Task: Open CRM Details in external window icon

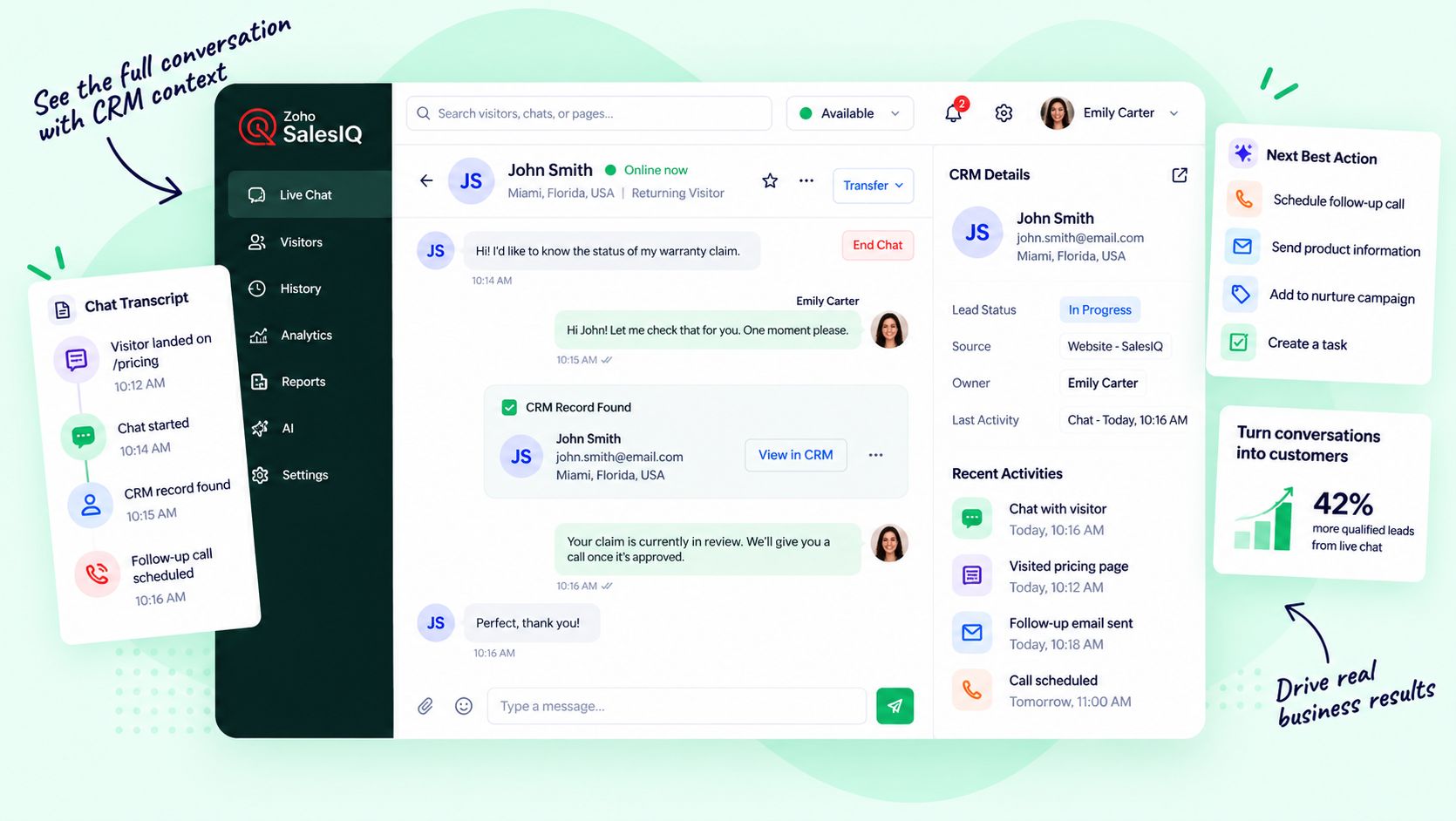Action: coord(1180,175)
